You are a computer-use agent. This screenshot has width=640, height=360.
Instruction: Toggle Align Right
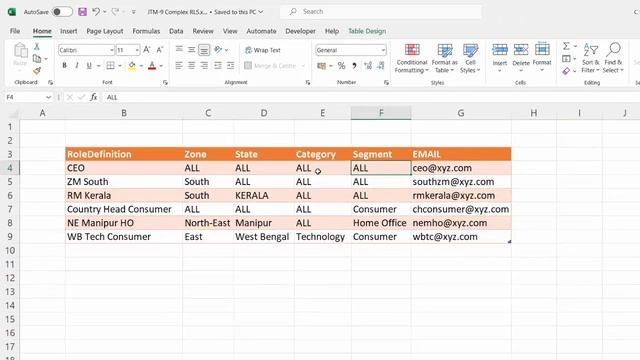pos(204,65)
